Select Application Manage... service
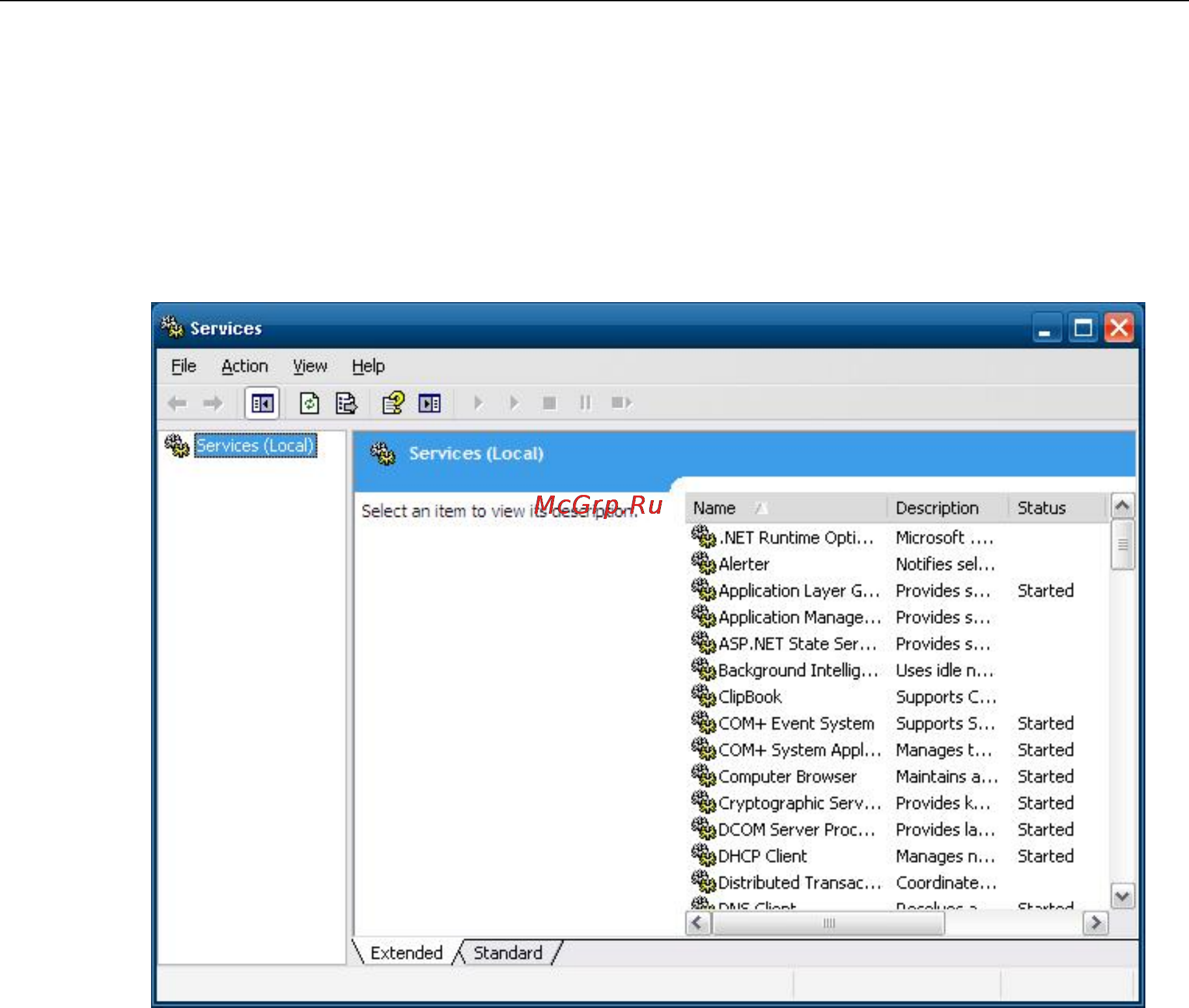Screen dimensions: 1189x1008 coord(899,617)
